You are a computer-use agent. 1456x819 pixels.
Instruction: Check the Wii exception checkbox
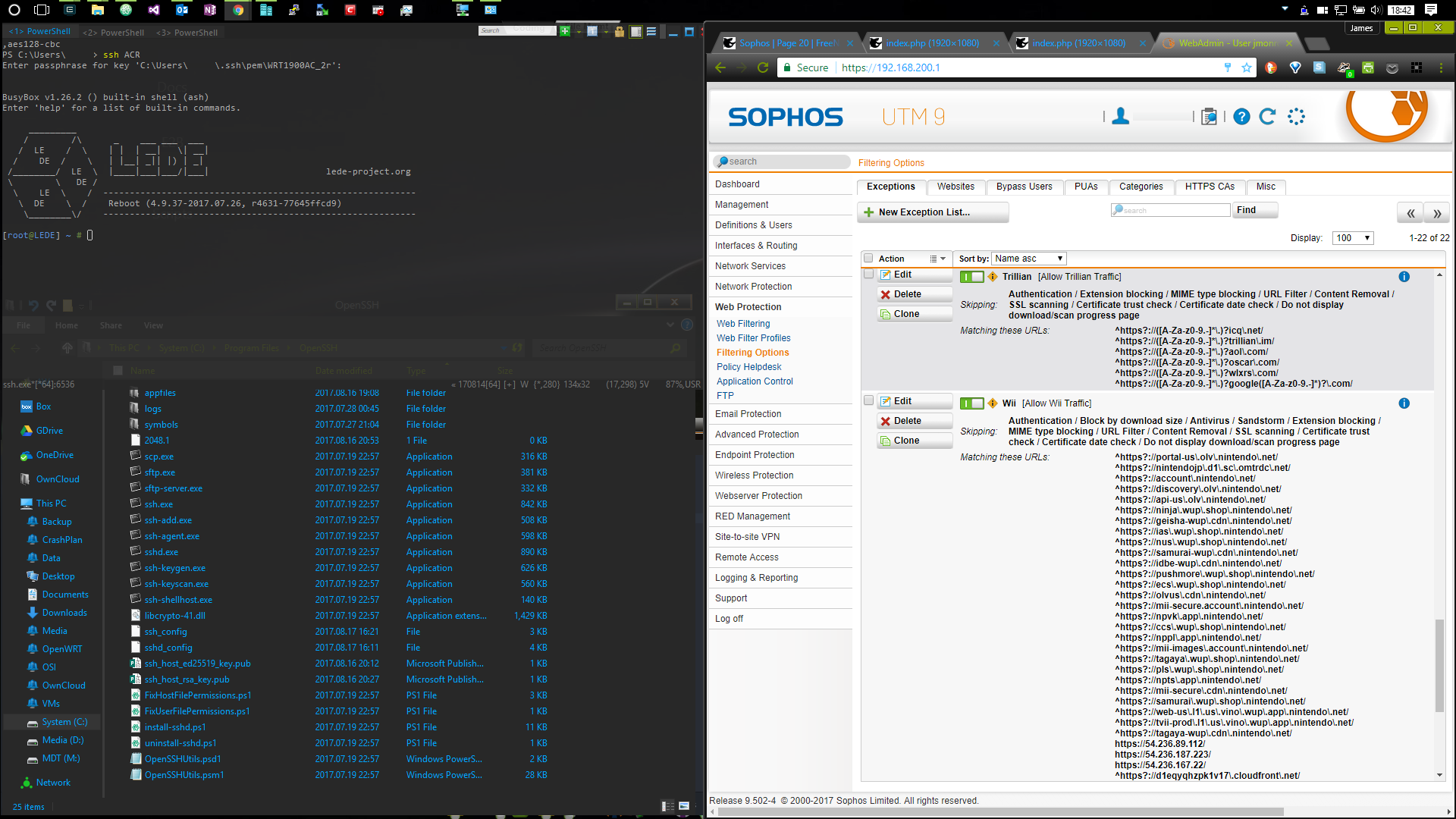869,400
